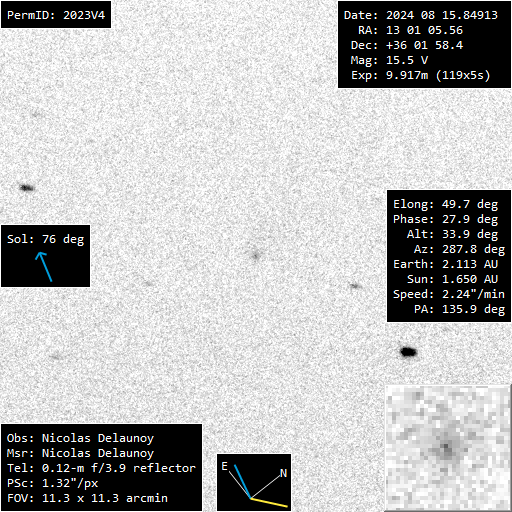The width and height of the screenshot is (512, 512).
Task: Click the PermID 2023V4 label
Action: click(56, 15)
